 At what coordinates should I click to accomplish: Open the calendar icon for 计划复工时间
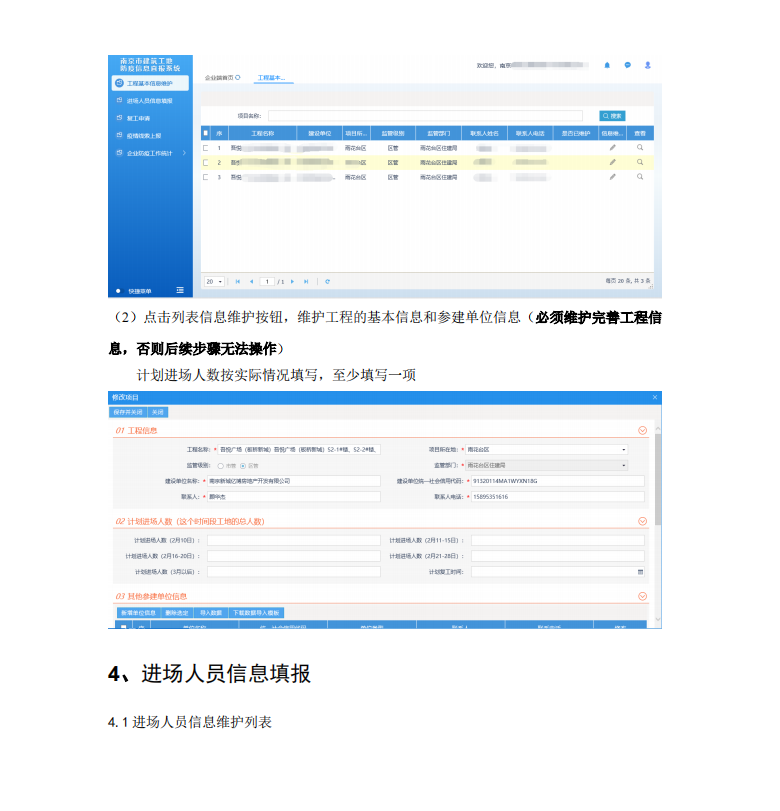tap(640, 572)
